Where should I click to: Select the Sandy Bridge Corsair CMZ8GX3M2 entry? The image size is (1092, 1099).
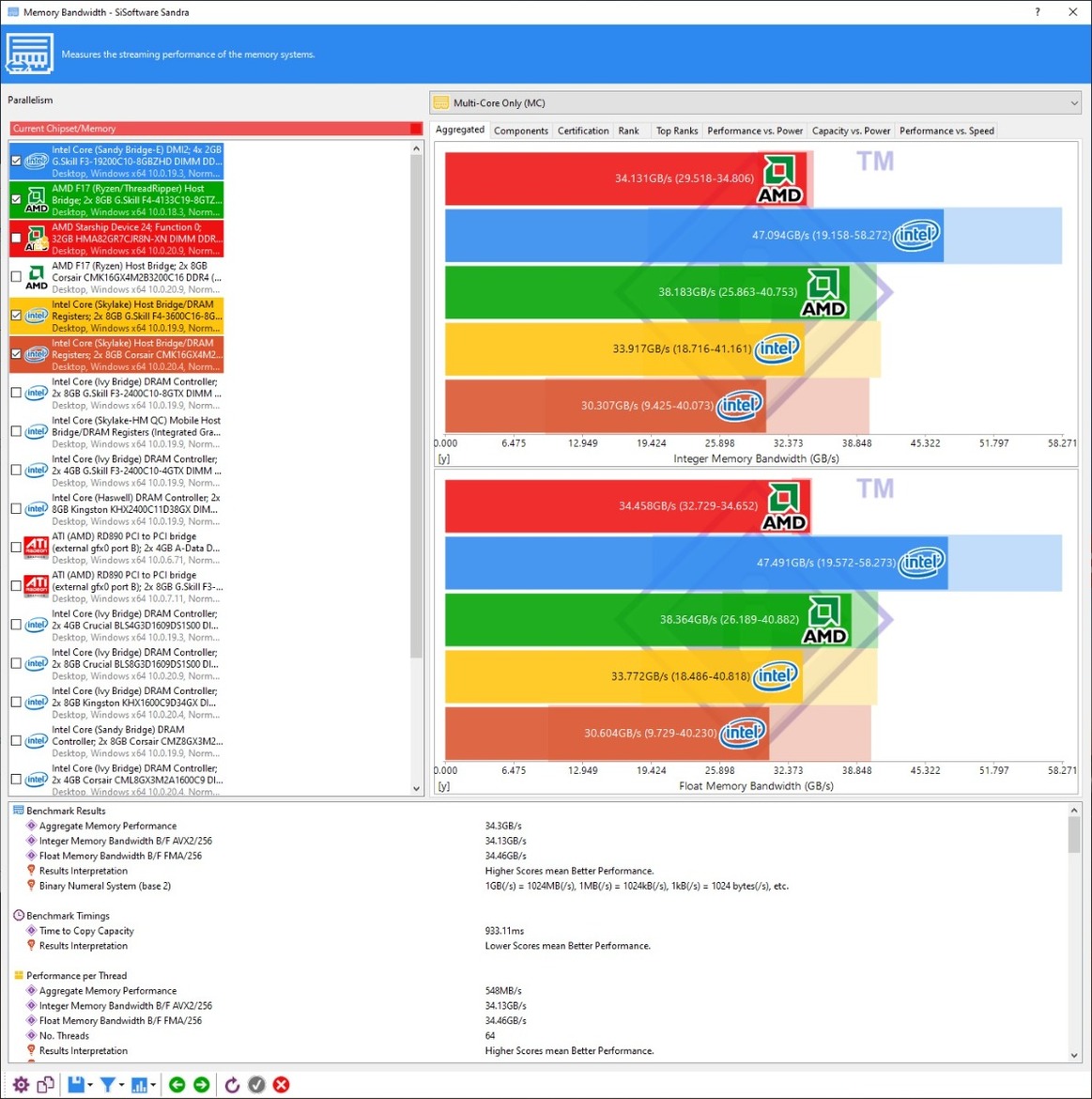(117, 741)
